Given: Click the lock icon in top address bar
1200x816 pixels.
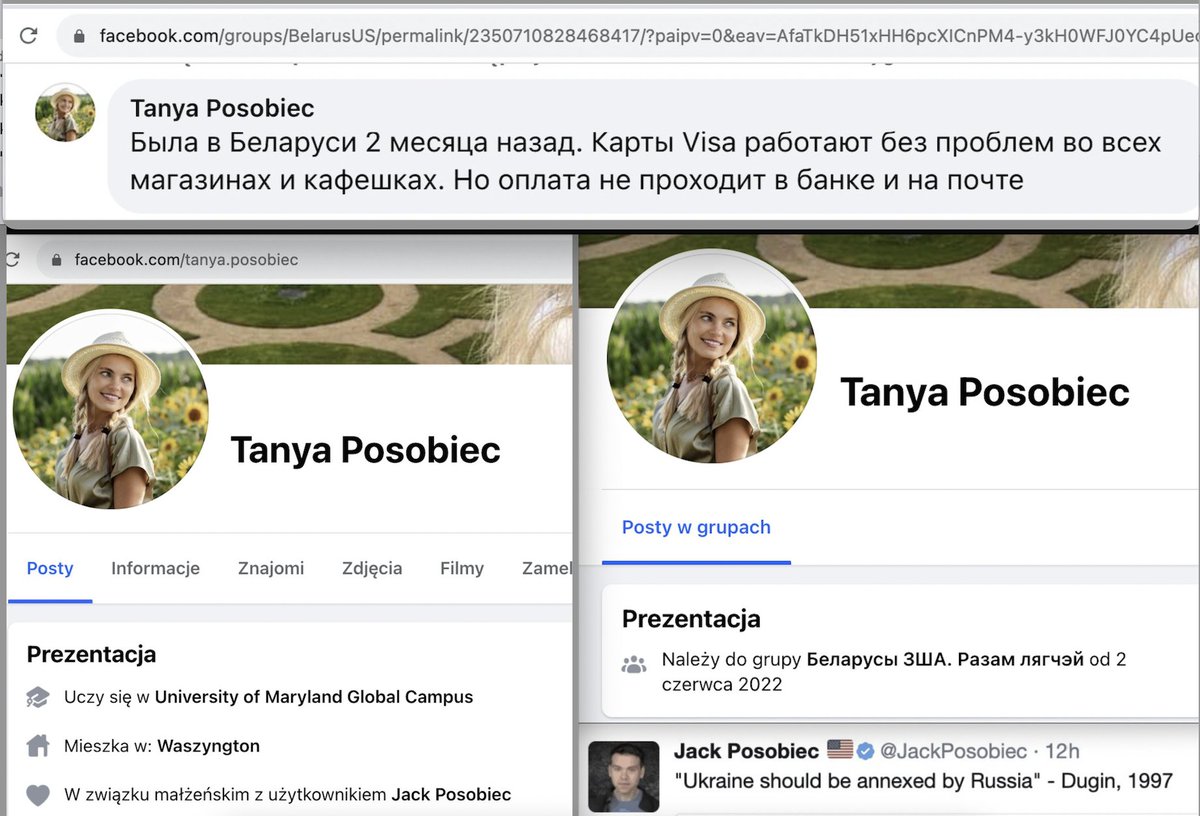Looking at the screenshot, I should [79, 36].
